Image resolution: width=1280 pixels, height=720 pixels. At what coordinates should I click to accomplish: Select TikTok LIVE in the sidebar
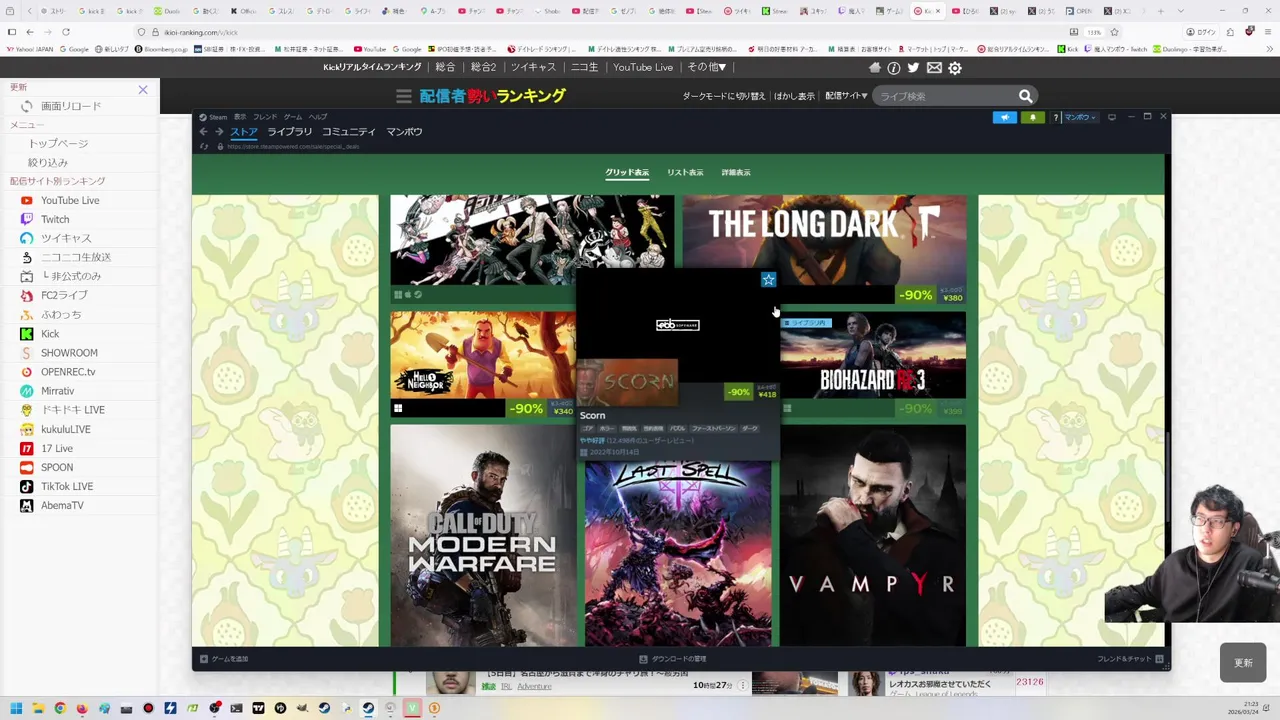(x=67, y=486)
